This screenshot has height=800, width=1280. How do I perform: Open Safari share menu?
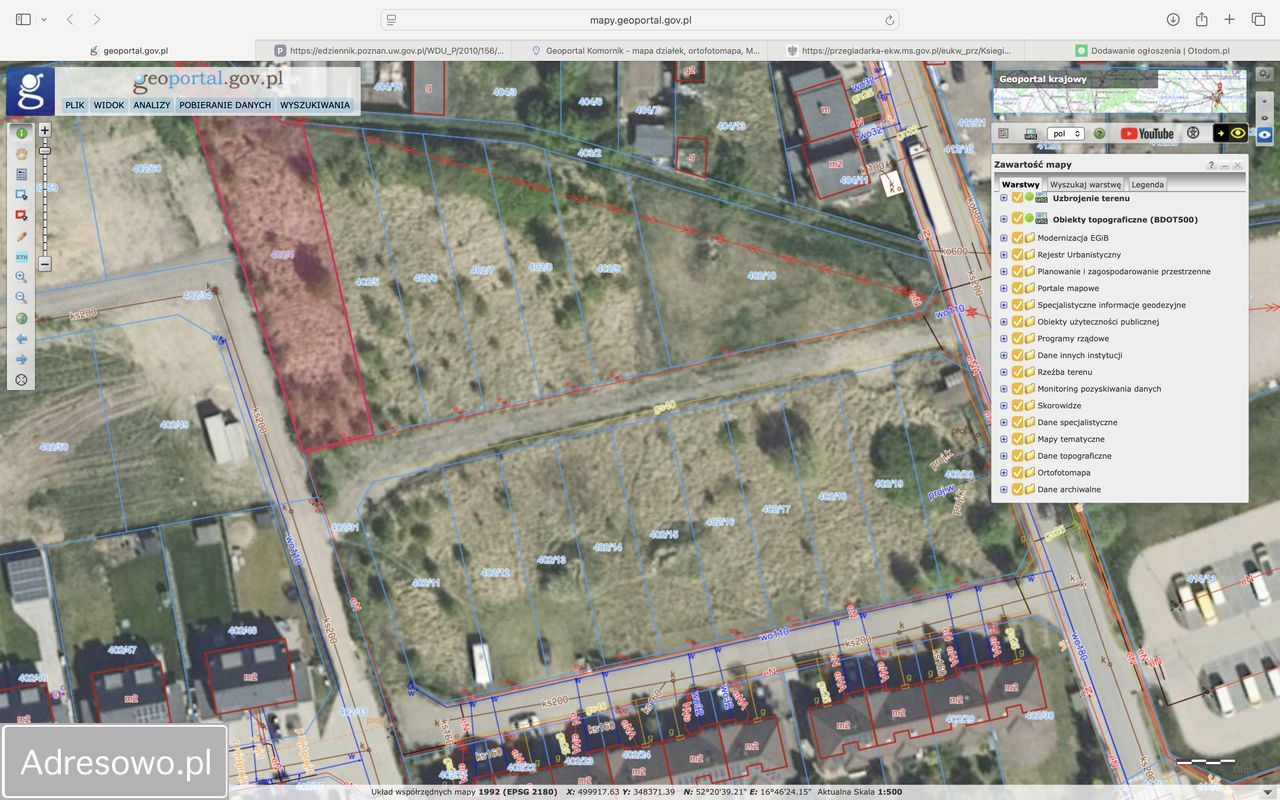(1201, 19)
